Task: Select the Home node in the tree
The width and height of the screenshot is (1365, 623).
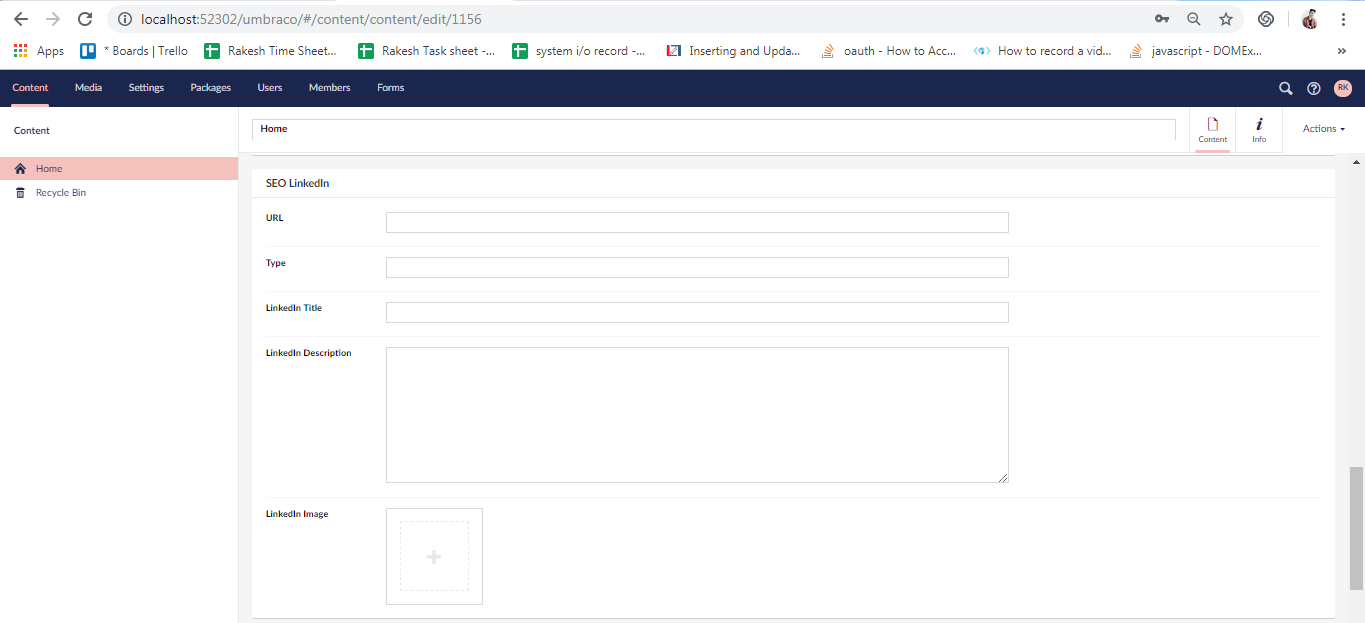Action: (119, 169)
